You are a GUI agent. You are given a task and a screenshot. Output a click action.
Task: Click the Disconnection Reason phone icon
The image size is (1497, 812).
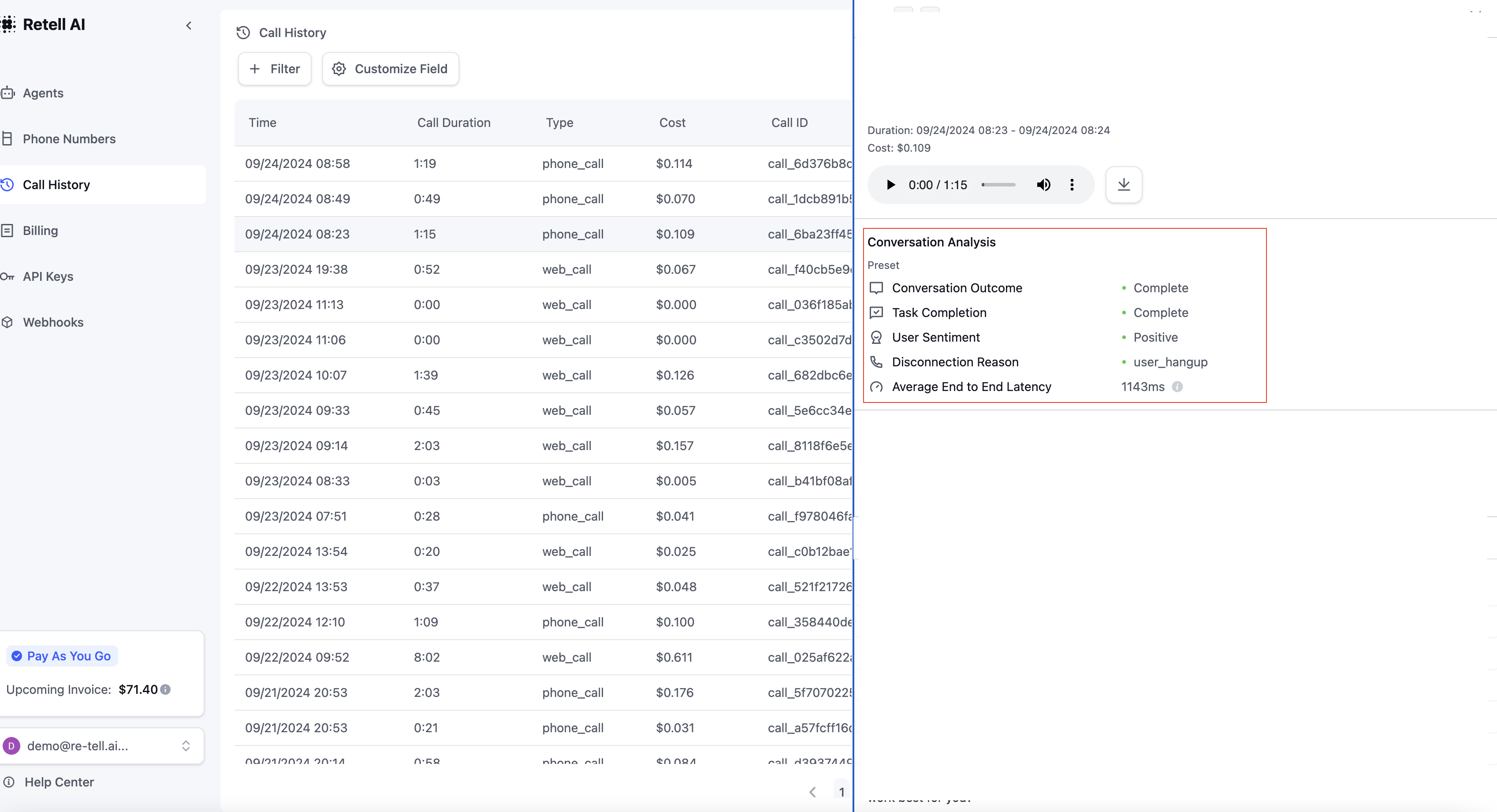(x=876, y=362)
